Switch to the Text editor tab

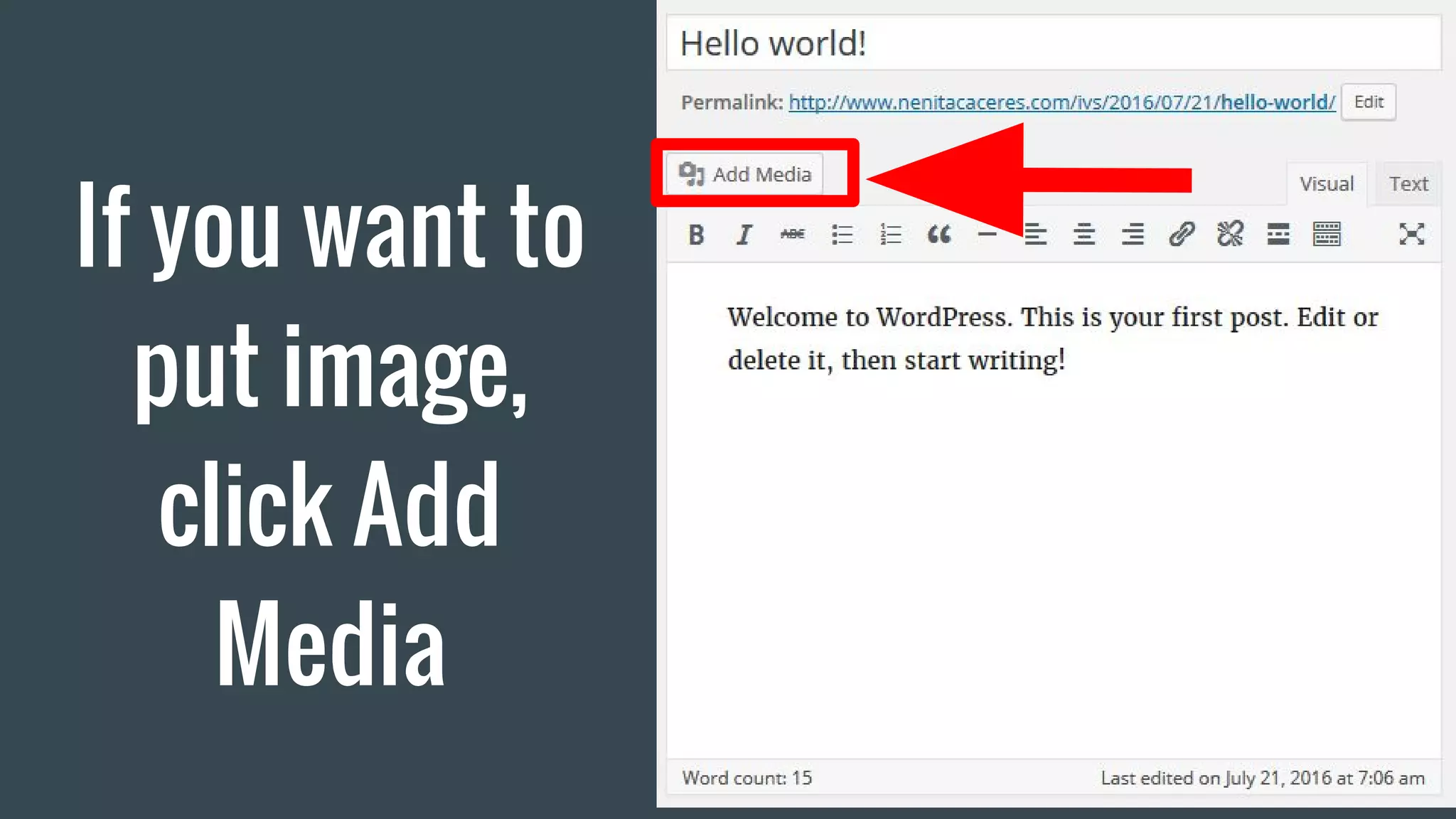pyautogui.click(x=1408, y=184)
